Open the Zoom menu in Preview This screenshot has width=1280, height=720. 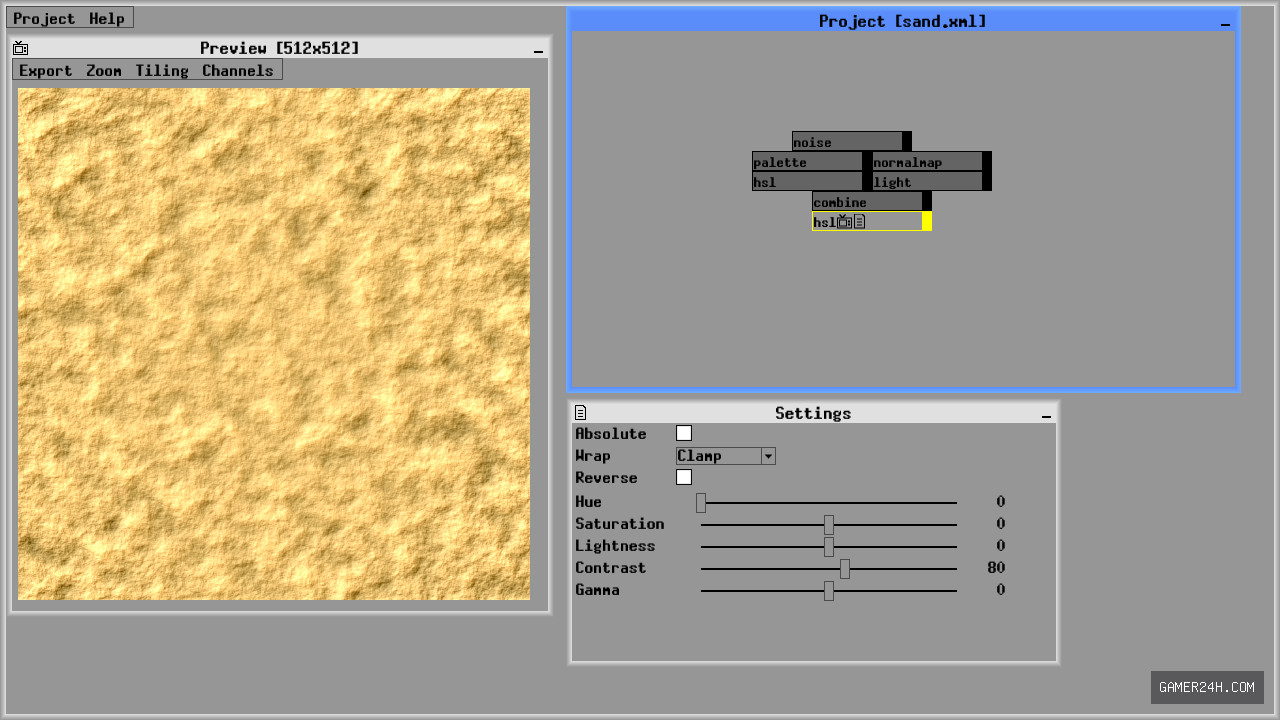[104, 70]
